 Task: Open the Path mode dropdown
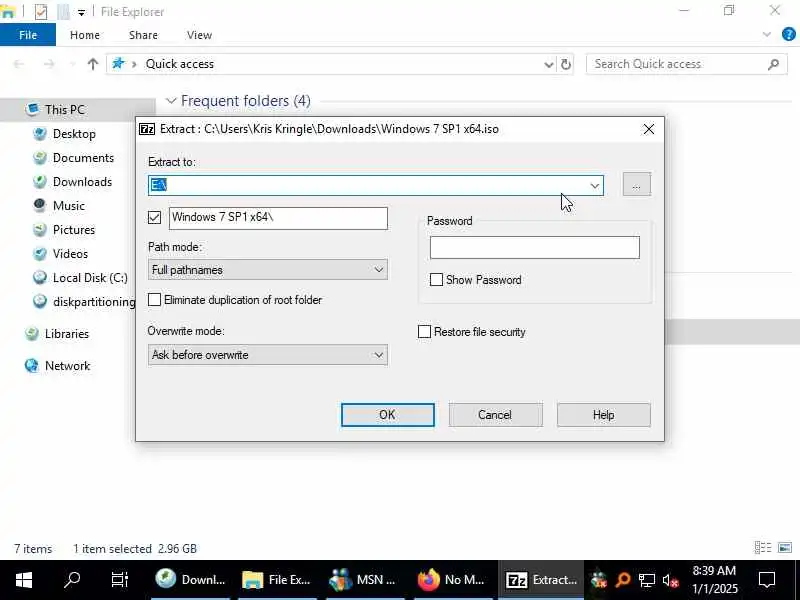(x=268, y=270)
